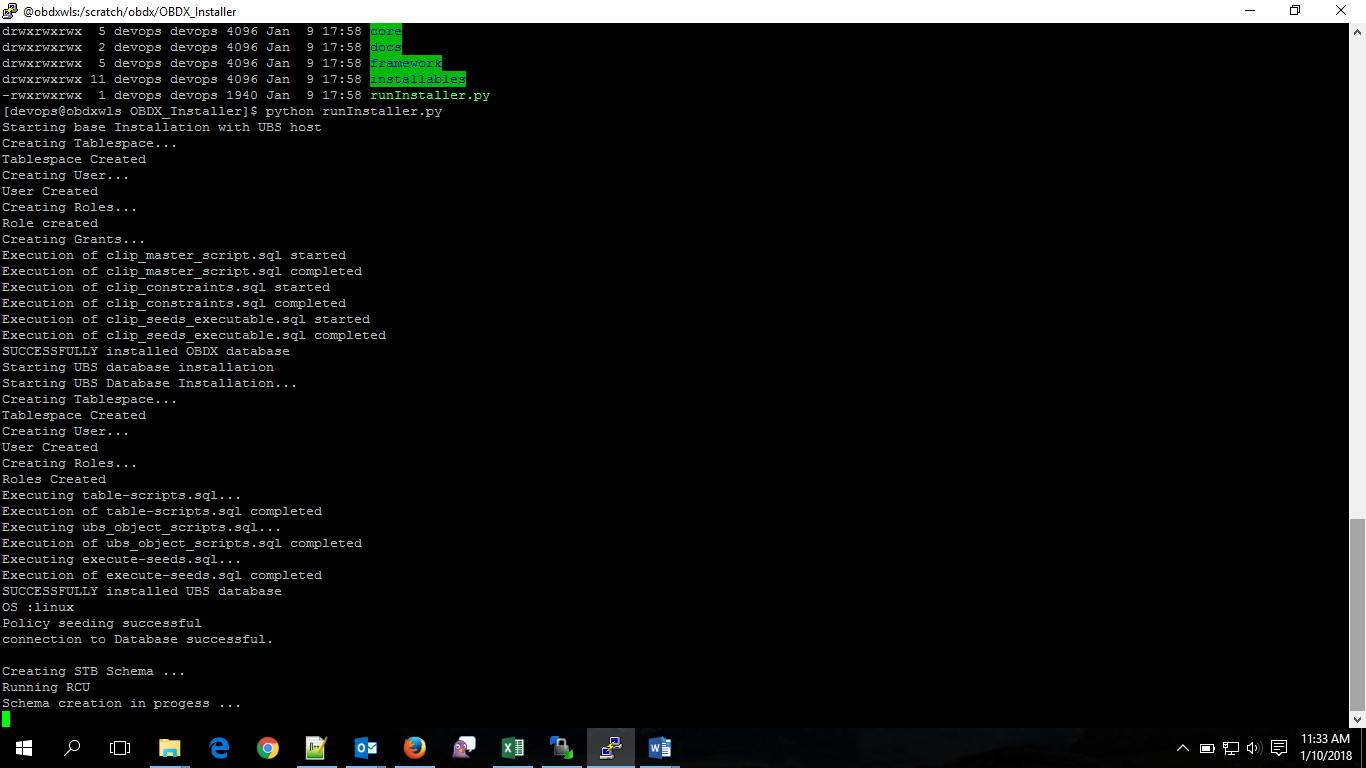This screenshot has height=768, width=1366.
Task: Click 'clip_seeds_executable.sql started' line
Action: [x=238, y=319]
